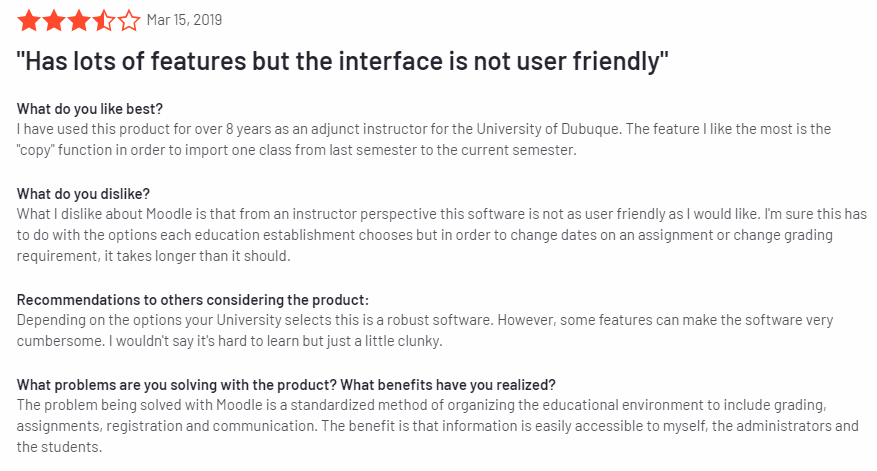Click the final line "the students."

59,448
